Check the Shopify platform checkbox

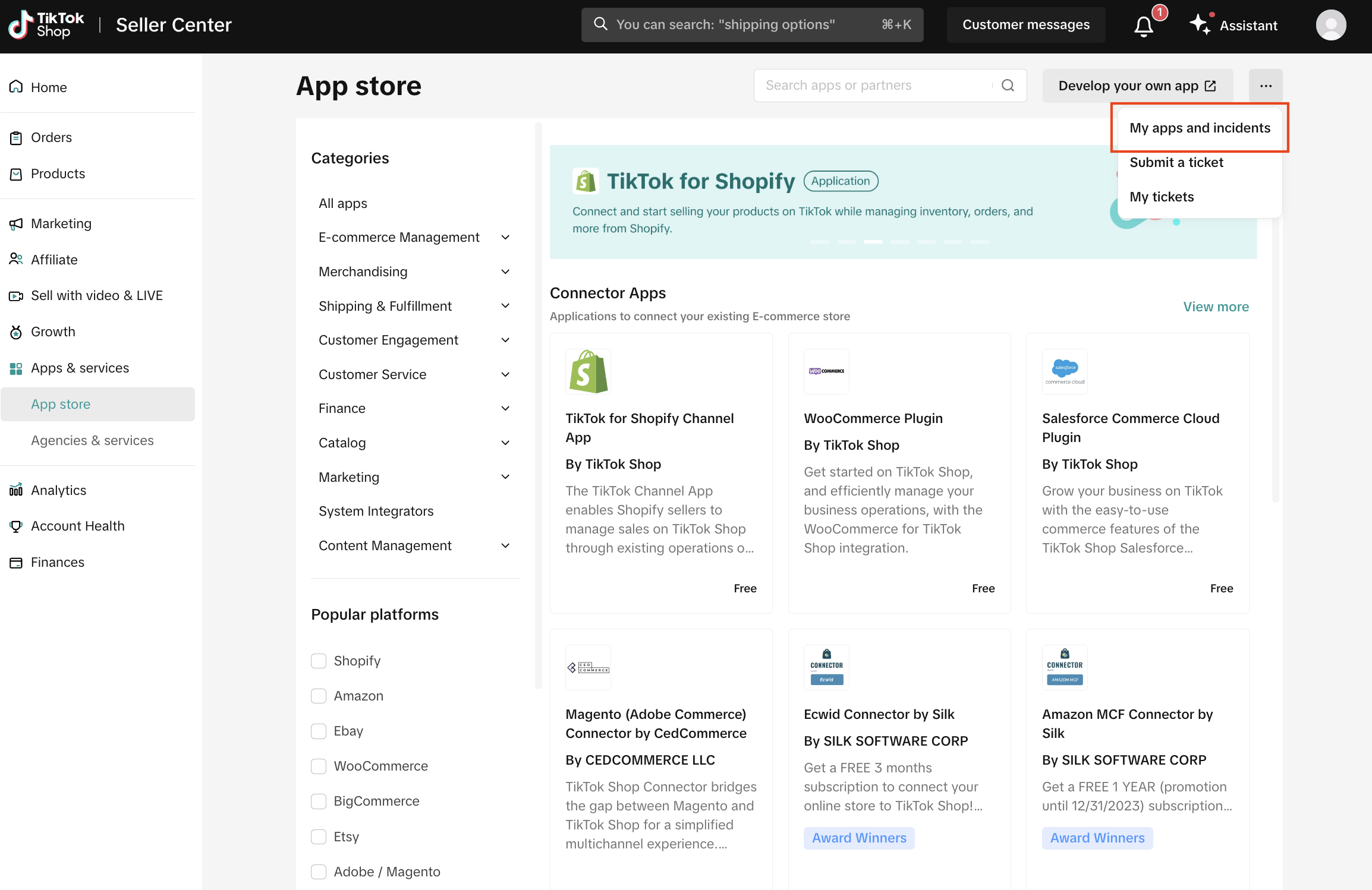319,661
